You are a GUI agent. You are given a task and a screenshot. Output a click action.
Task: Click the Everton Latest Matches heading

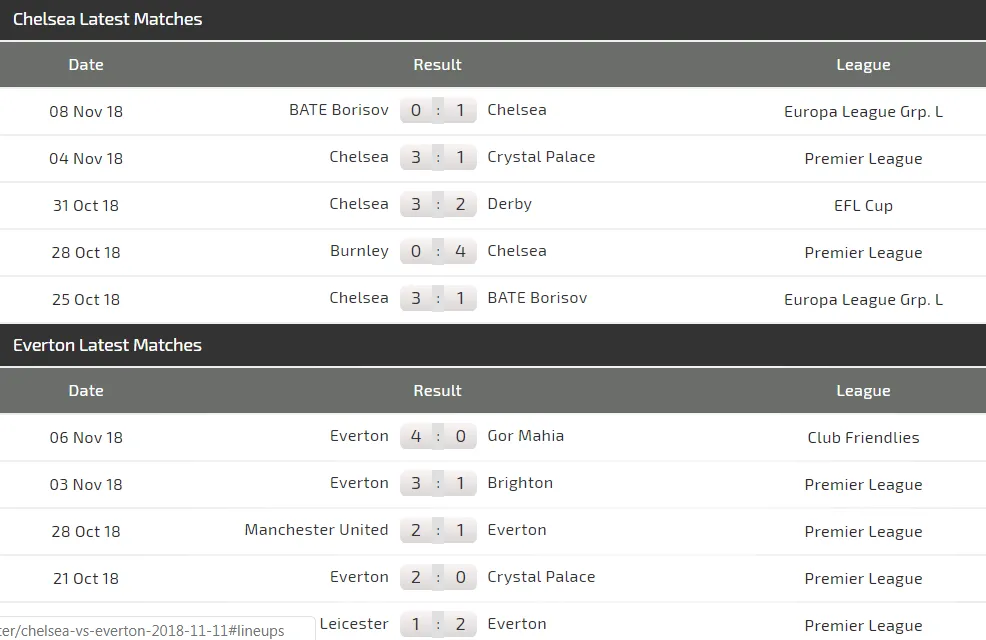[107, 345]
